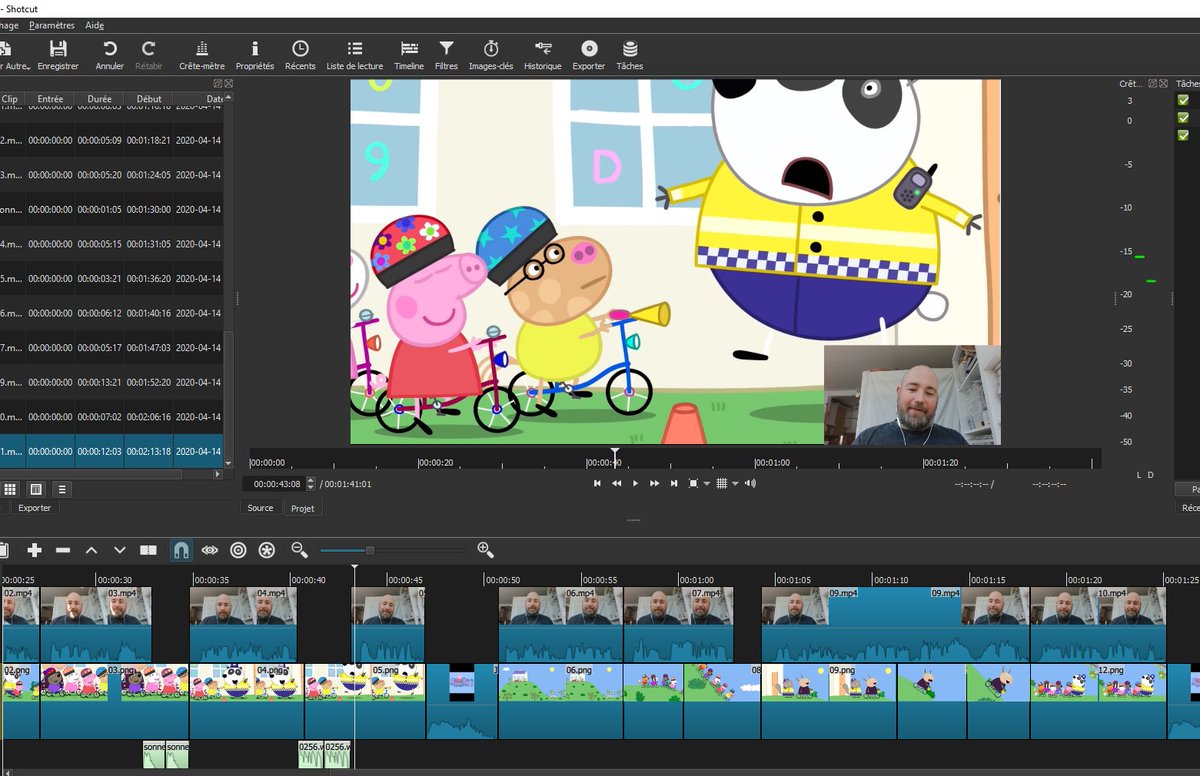The width and height of the screenshot is (1200, 776).
Task: Sort playlist by the Début column
Action: (149, 99)
